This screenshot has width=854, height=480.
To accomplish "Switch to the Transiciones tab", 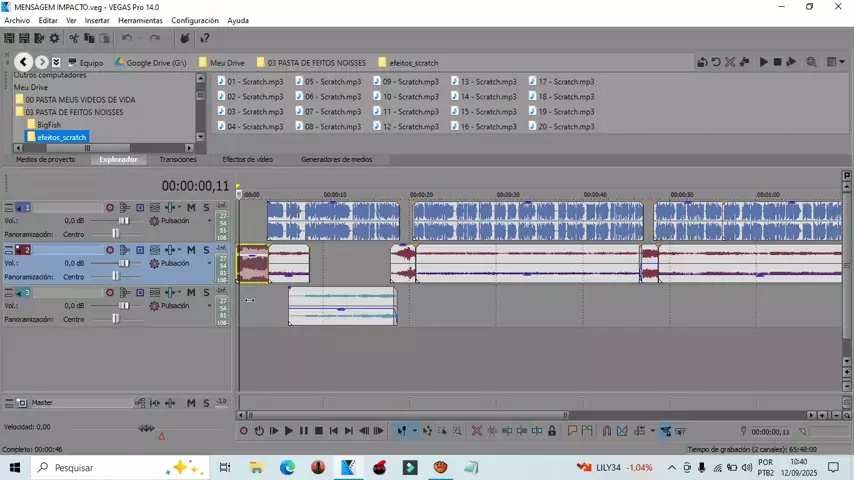I will (x=178, y=159).
